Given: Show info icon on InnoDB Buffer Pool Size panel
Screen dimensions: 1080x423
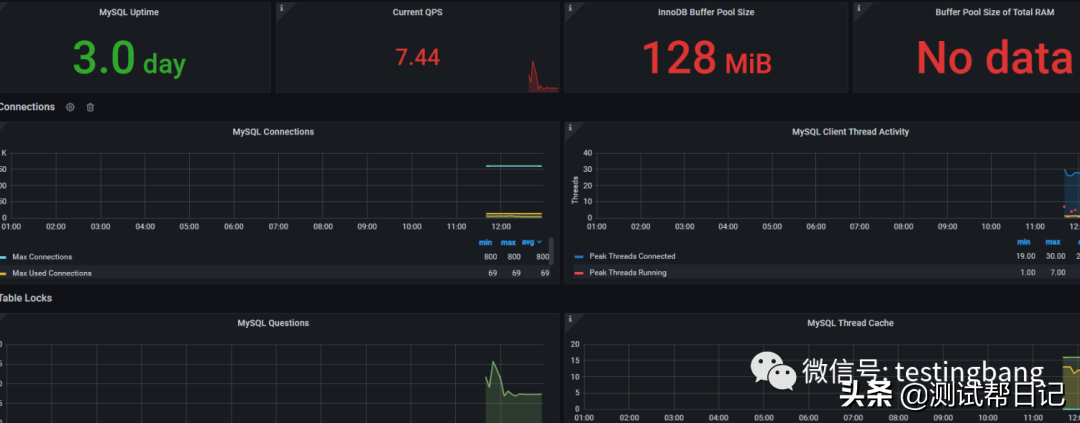Looking at the screenshot, I should tap(570, 8).
